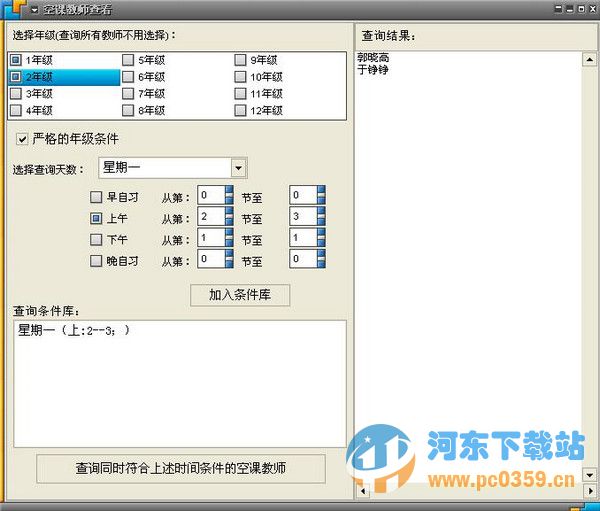Click 晚自习 start period spinner

pos(229,259)
